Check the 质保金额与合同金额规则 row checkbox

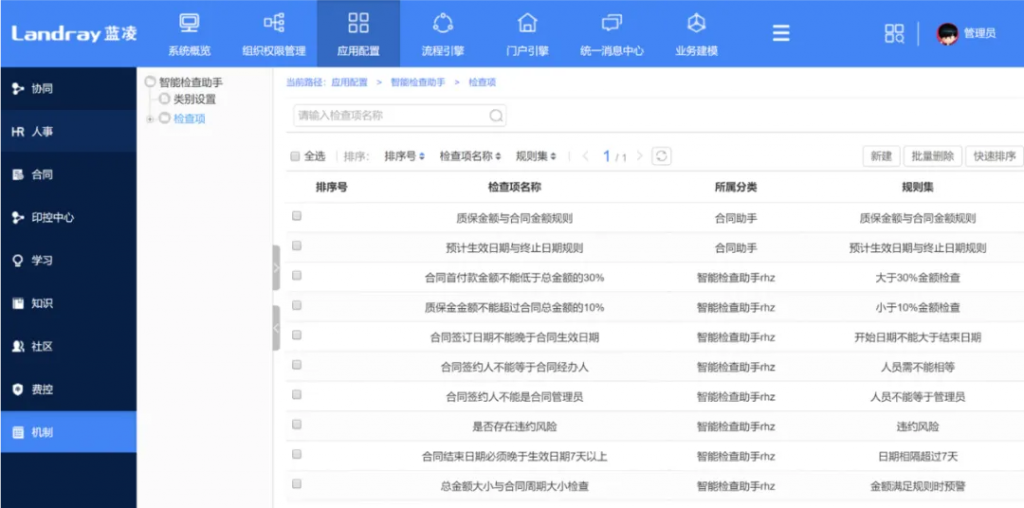pyautogui.click(x=297, y=216)
